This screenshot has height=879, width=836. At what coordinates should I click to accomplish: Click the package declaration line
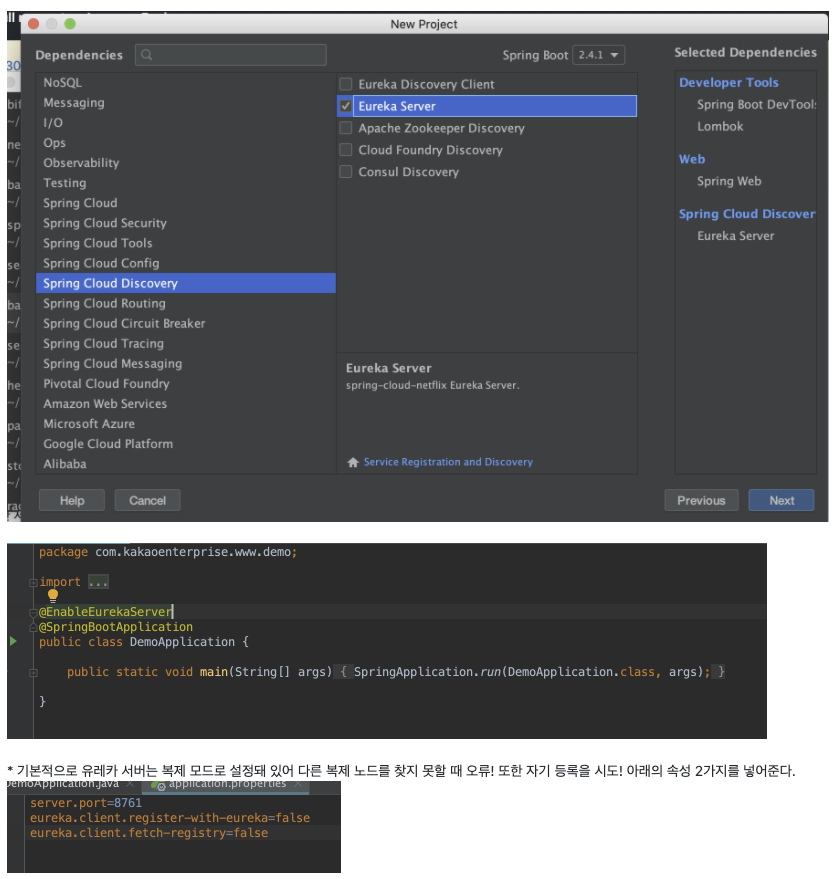pyautogui.click(x=168, y=552)
